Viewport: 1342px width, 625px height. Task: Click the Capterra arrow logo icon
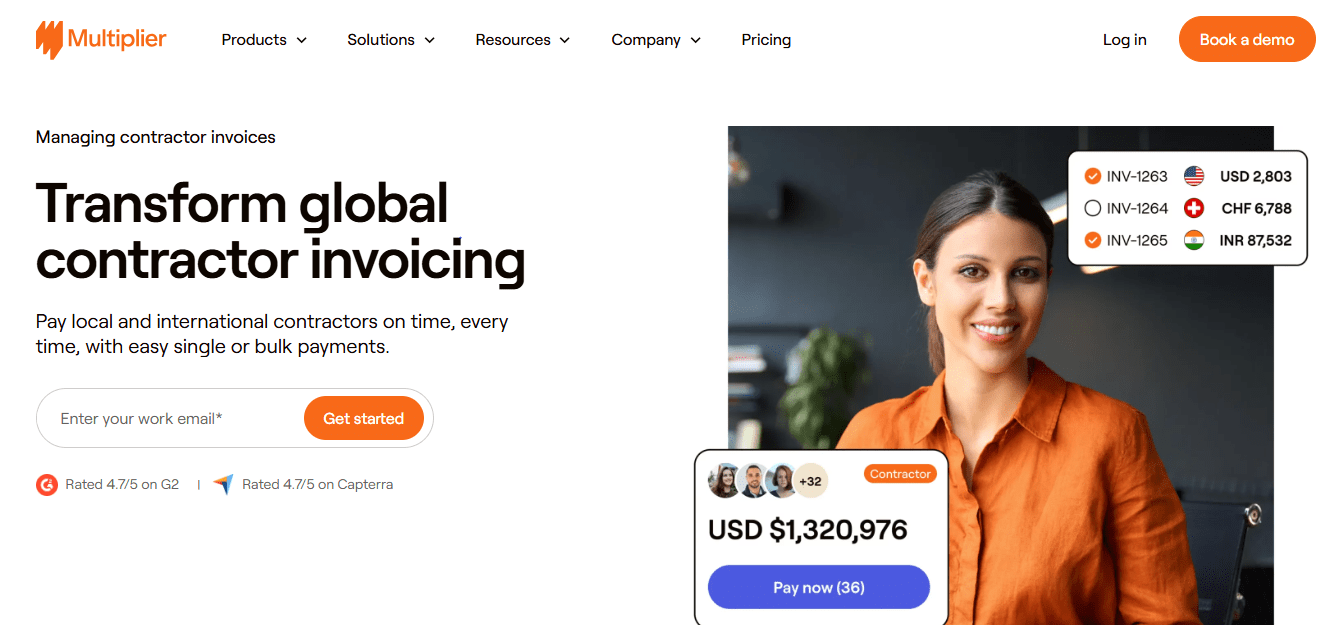(x=223, y=485)
